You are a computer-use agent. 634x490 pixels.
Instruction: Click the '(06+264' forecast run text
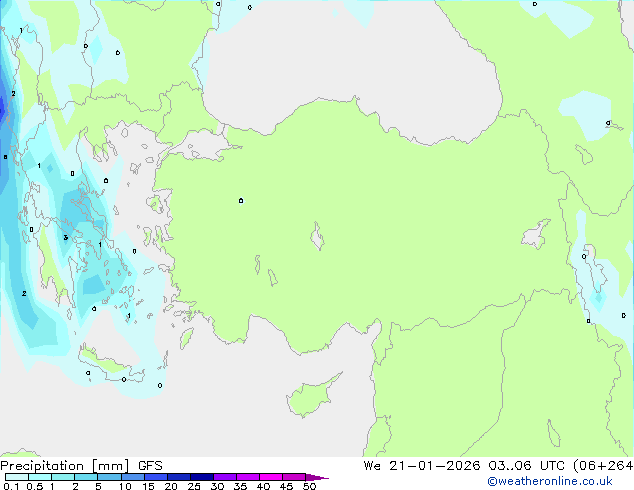pyautogui.click(x=603, y=466)
